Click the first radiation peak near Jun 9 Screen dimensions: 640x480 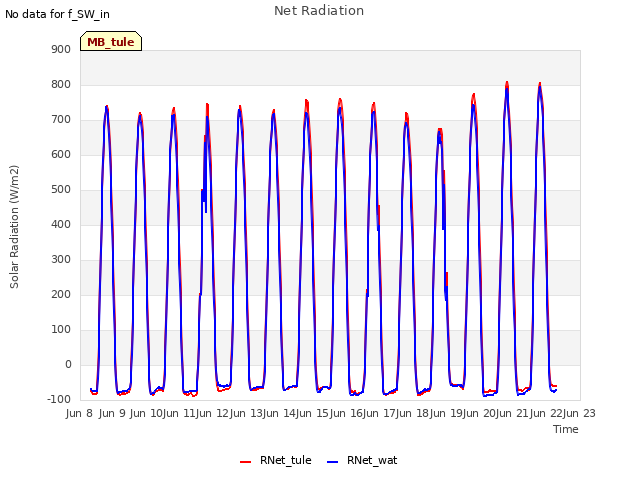click(x=107, y=106)
